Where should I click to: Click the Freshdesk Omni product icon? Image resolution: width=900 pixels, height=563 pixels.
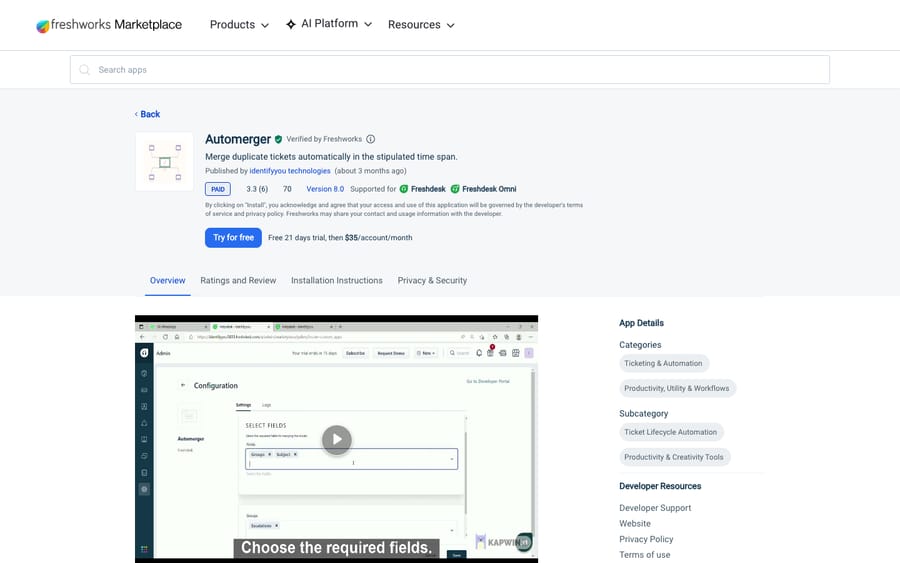[x=455, y=189]
